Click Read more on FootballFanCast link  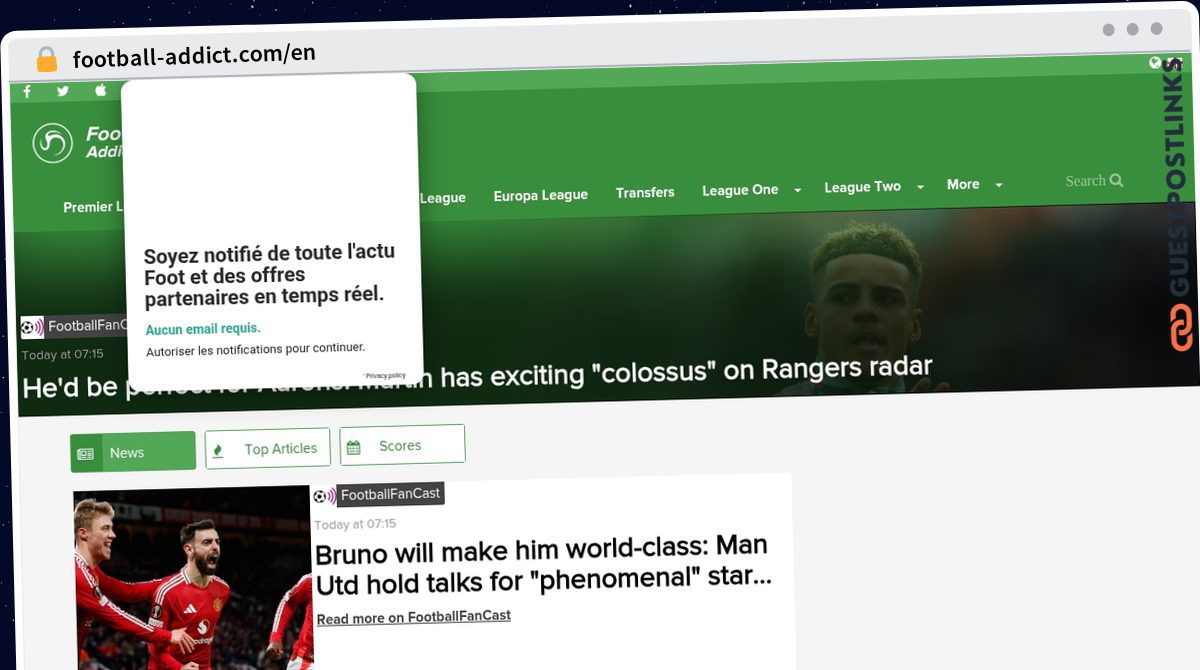point(413,617)
